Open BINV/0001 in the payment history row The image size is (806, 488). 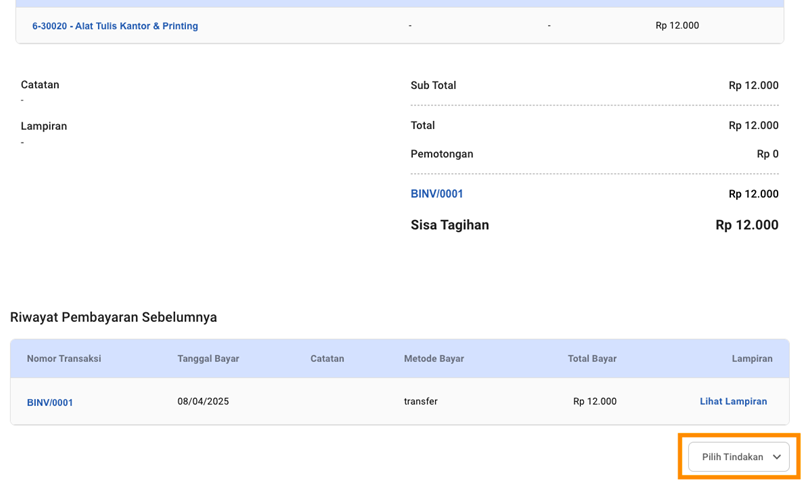click(x=50, y=402)
